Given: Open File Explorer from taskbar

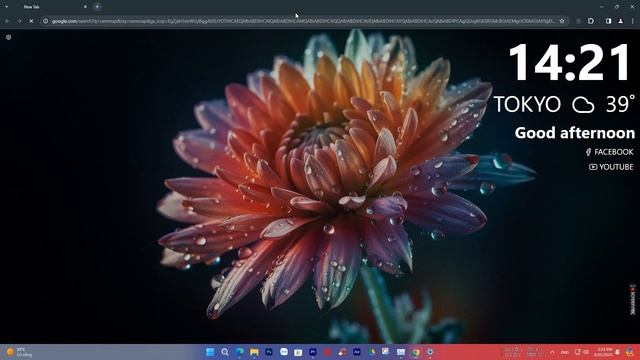Looking at the screenshot, I should point(254,352).
